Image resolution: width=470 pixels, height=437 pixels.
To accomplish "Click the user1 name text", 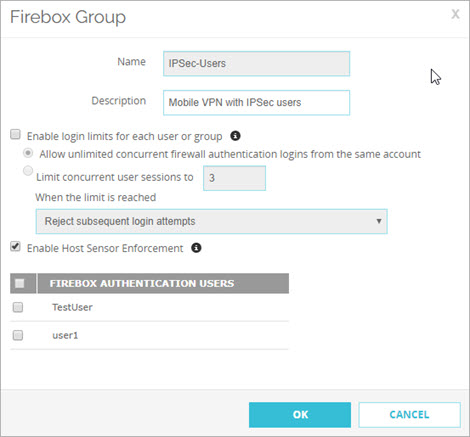I will point(65,335).
